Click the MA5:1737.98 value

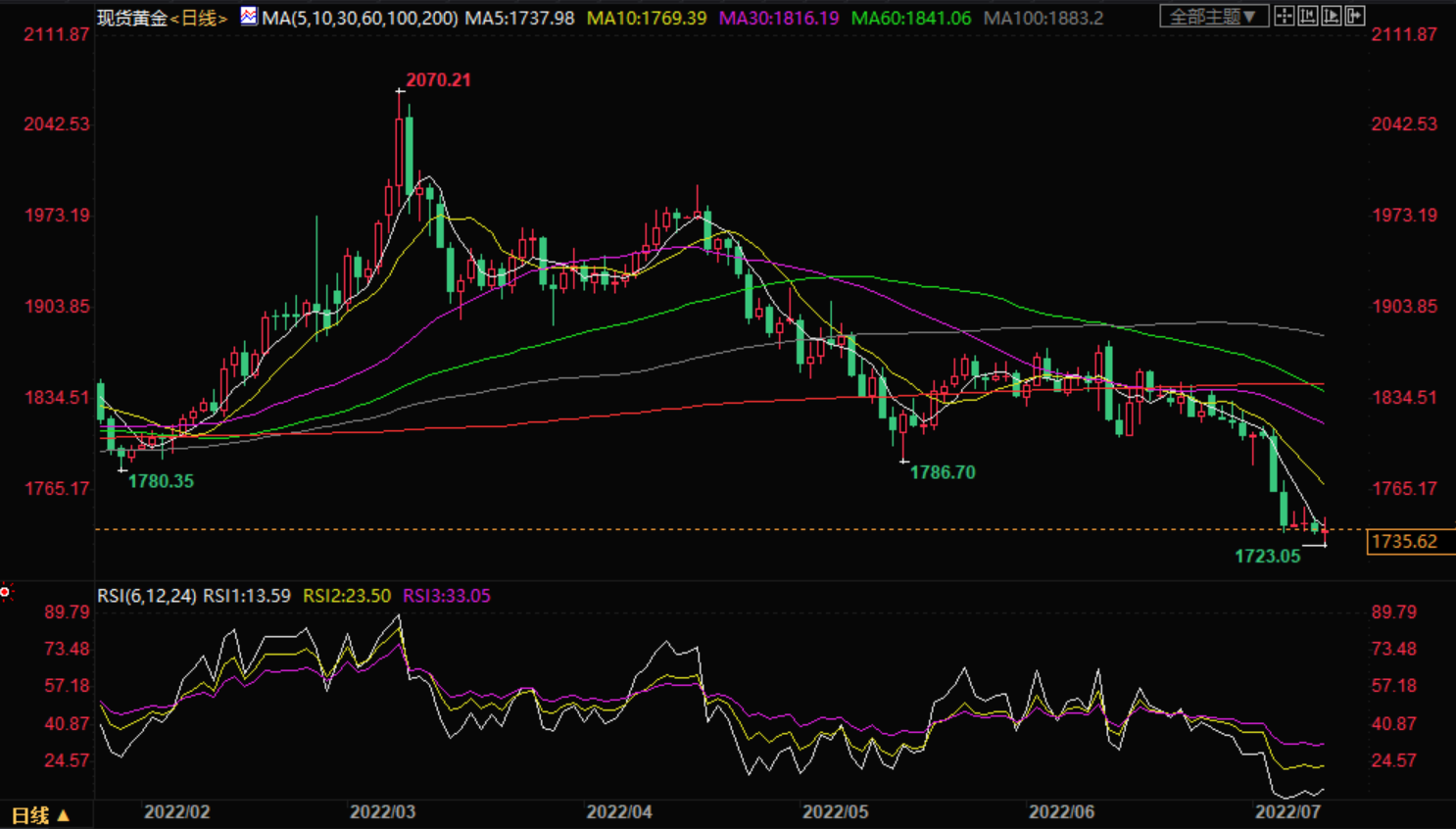point(519,18)
